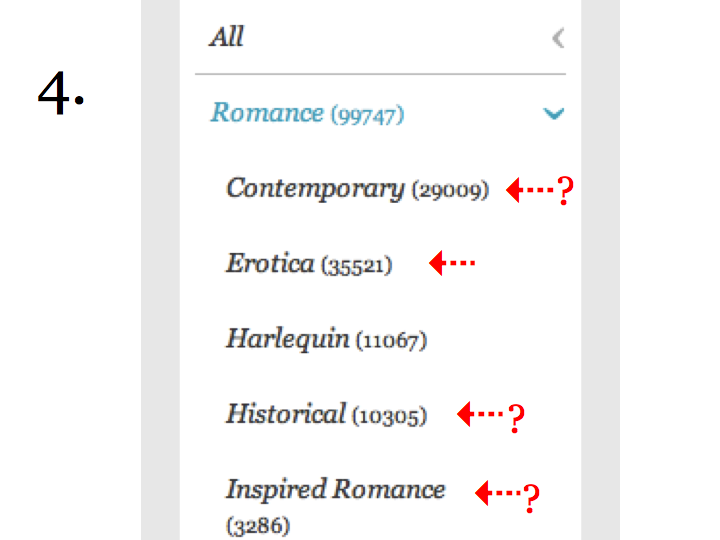Choose the Contemporary subcategory
The width and height of the screenshot is (720, 540).
point(357,189)
